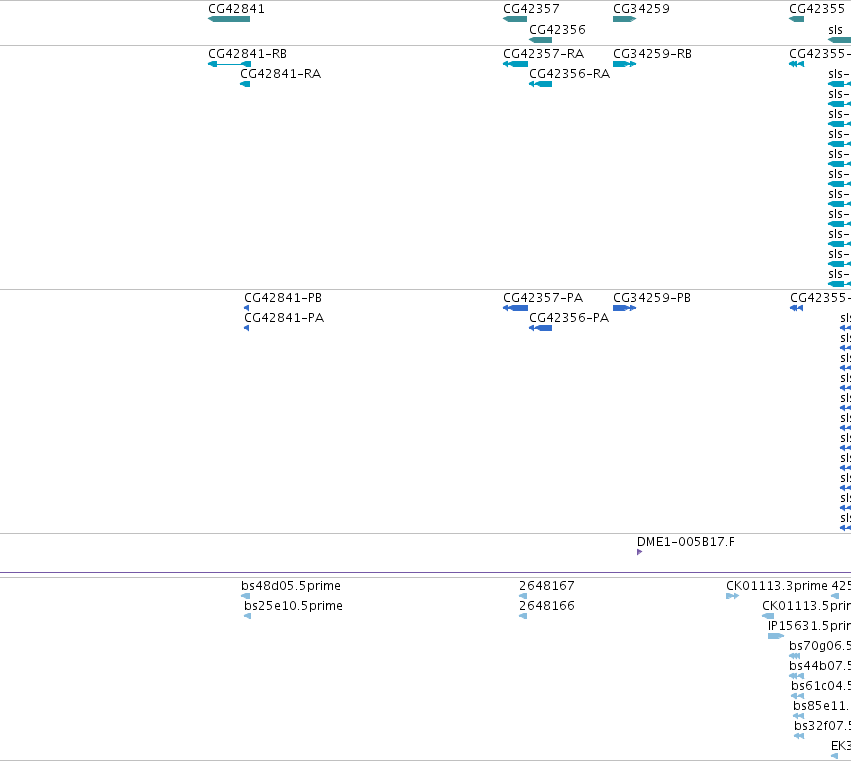Viewport: 851px width, 761px height.
Task: Click the CG42356-PA label text
Action: point(569,318)
